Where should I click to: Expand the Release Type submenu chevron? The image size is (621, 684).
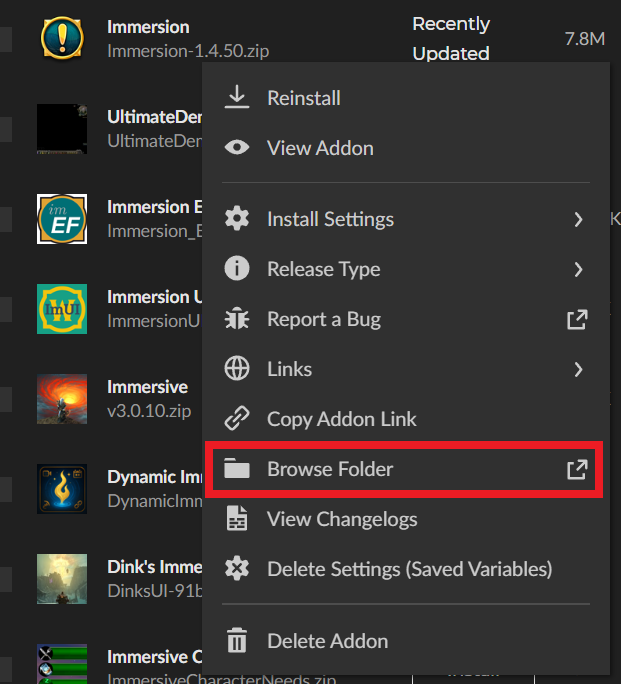(x=578, y=269)
